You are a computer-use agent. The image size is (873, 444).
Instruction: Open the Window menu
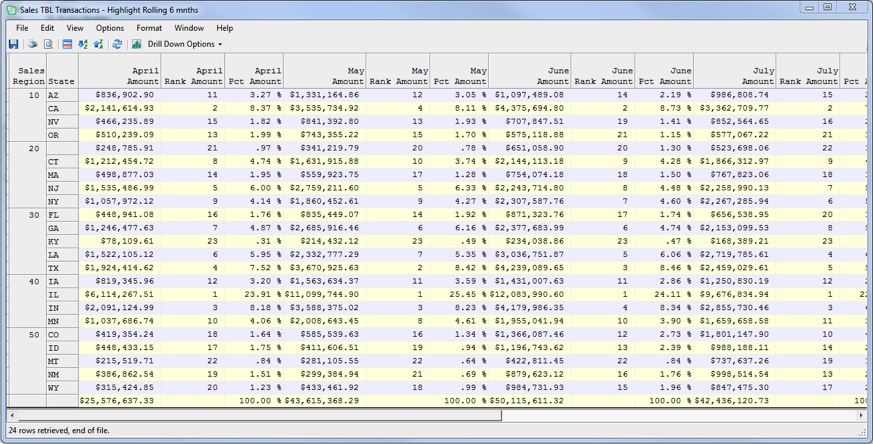click(189, 28)
